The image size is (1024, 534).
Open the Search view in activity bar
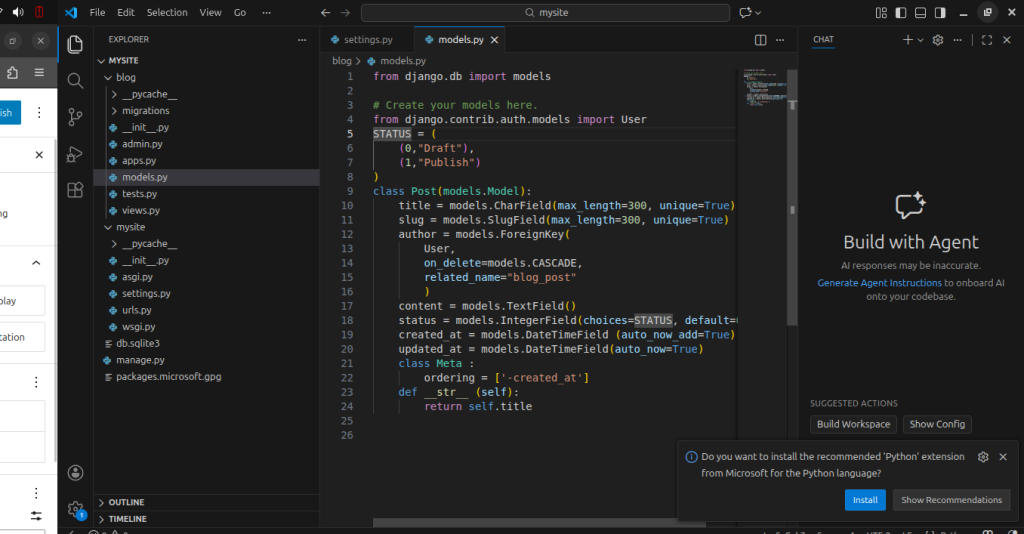point(75,81)
